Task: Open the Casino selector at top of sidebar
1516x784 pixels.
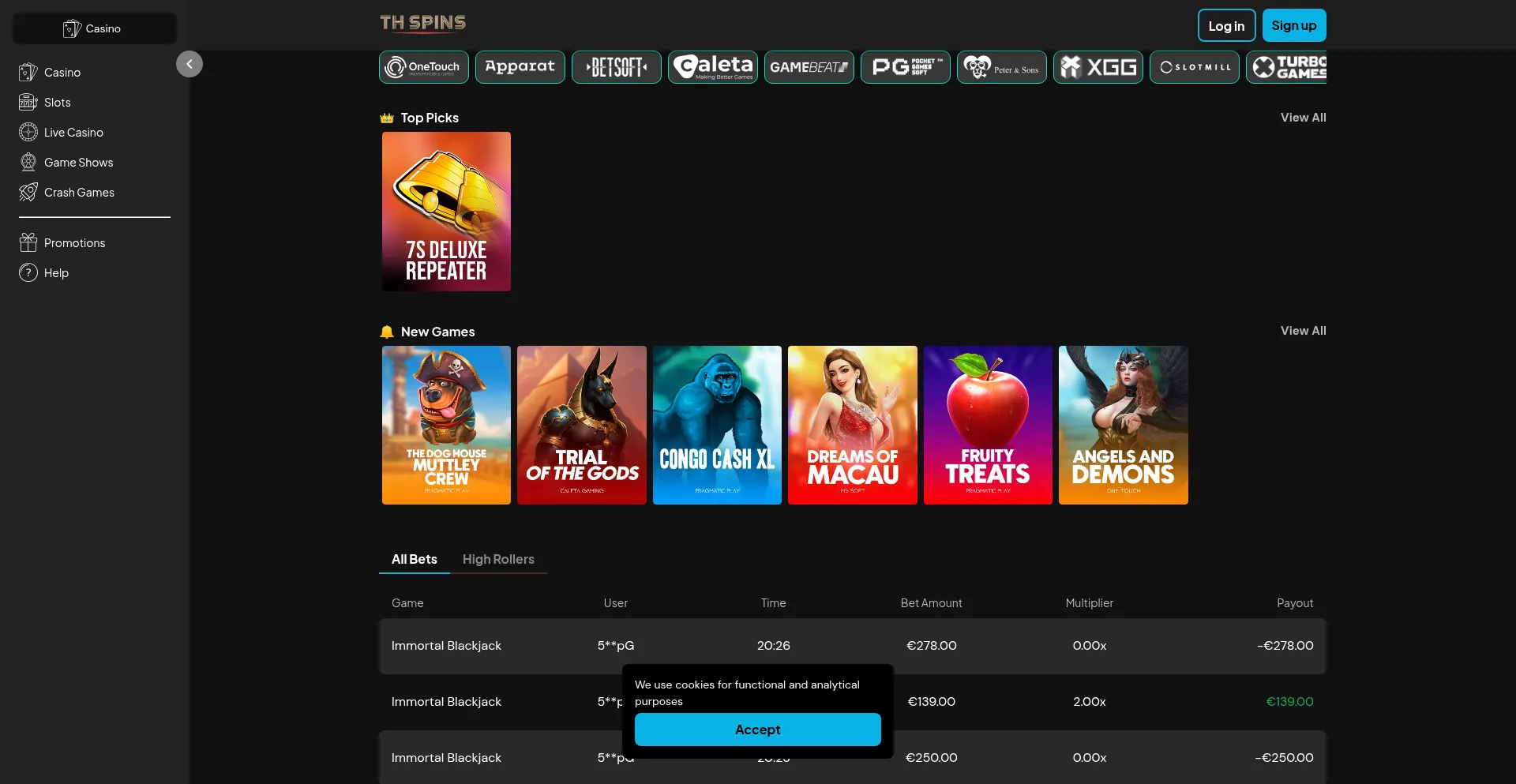Action: point(95,28)
